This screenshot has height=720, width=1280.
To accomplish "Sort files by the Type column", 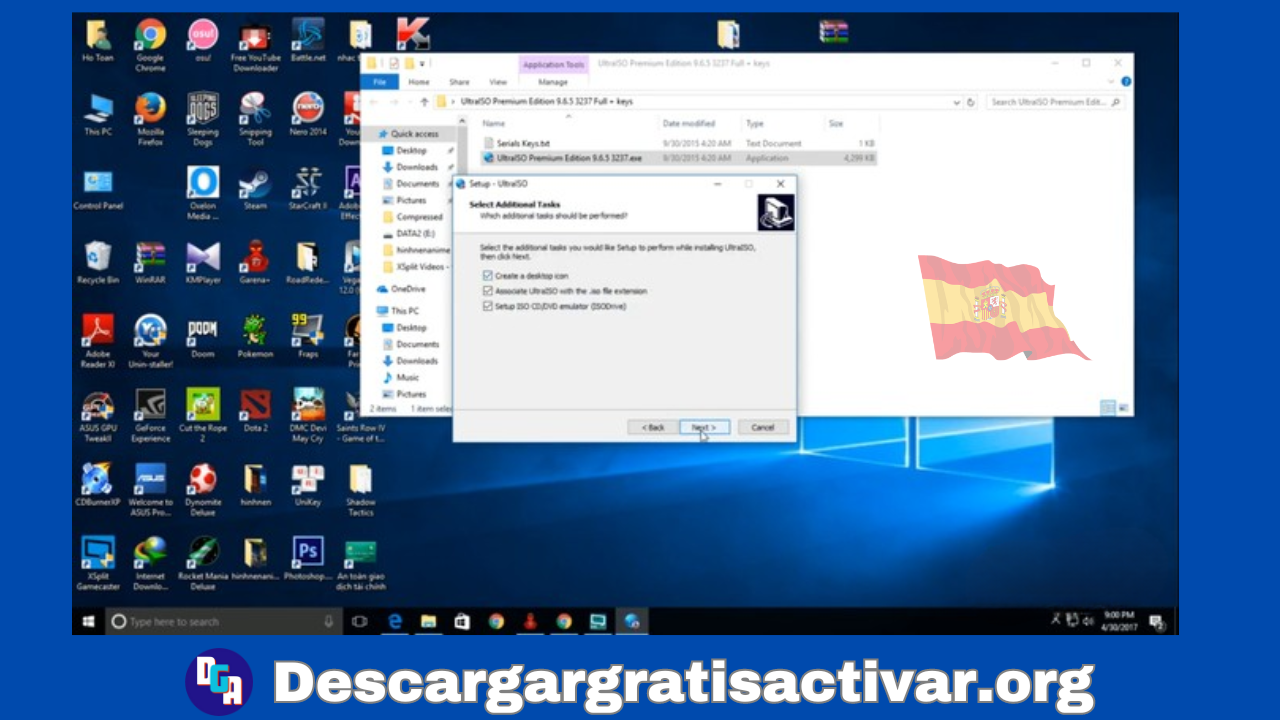I will tap(755, 124).
